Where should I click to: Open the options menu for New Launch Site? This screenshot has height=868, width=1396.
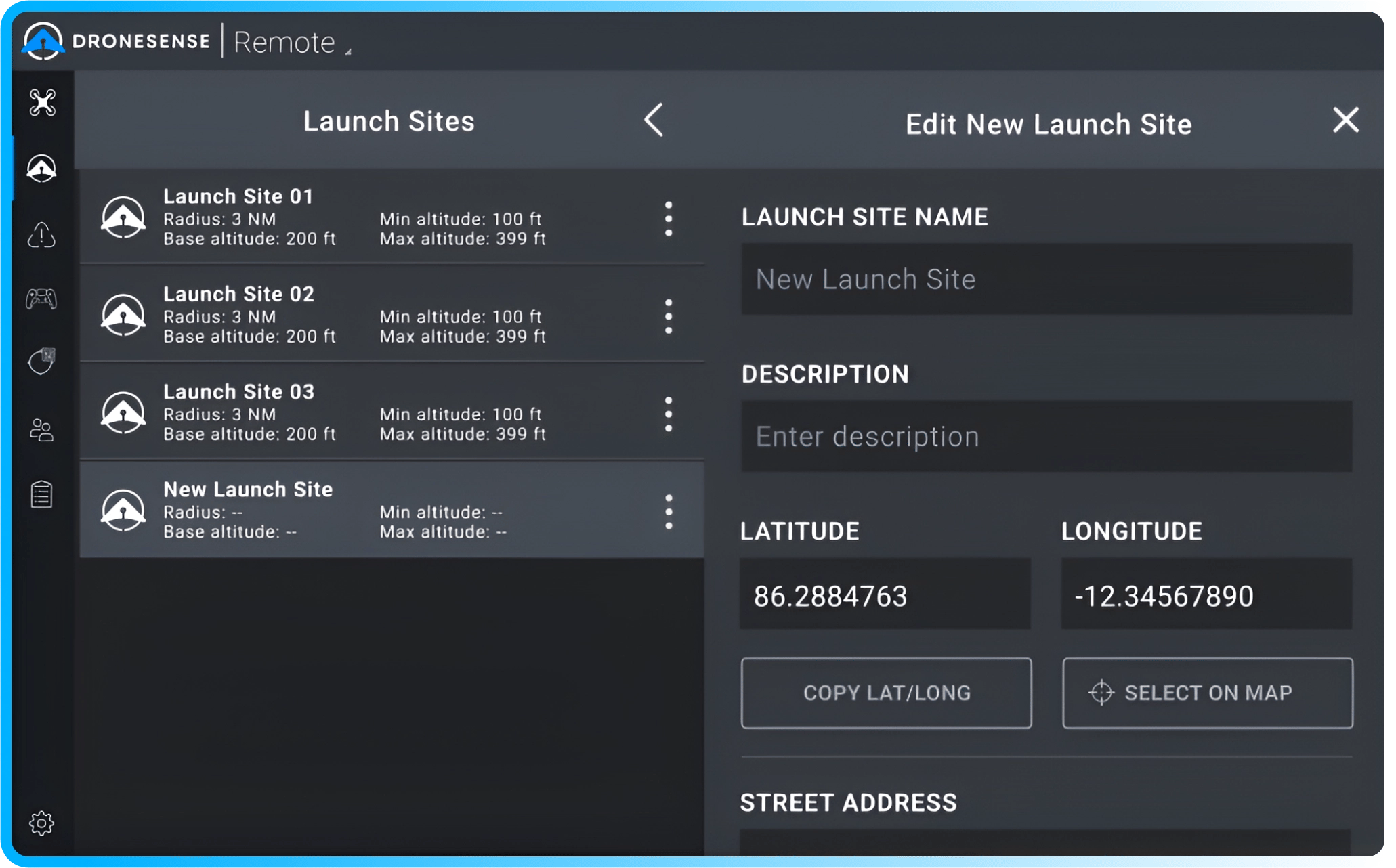tap(669, 511)
